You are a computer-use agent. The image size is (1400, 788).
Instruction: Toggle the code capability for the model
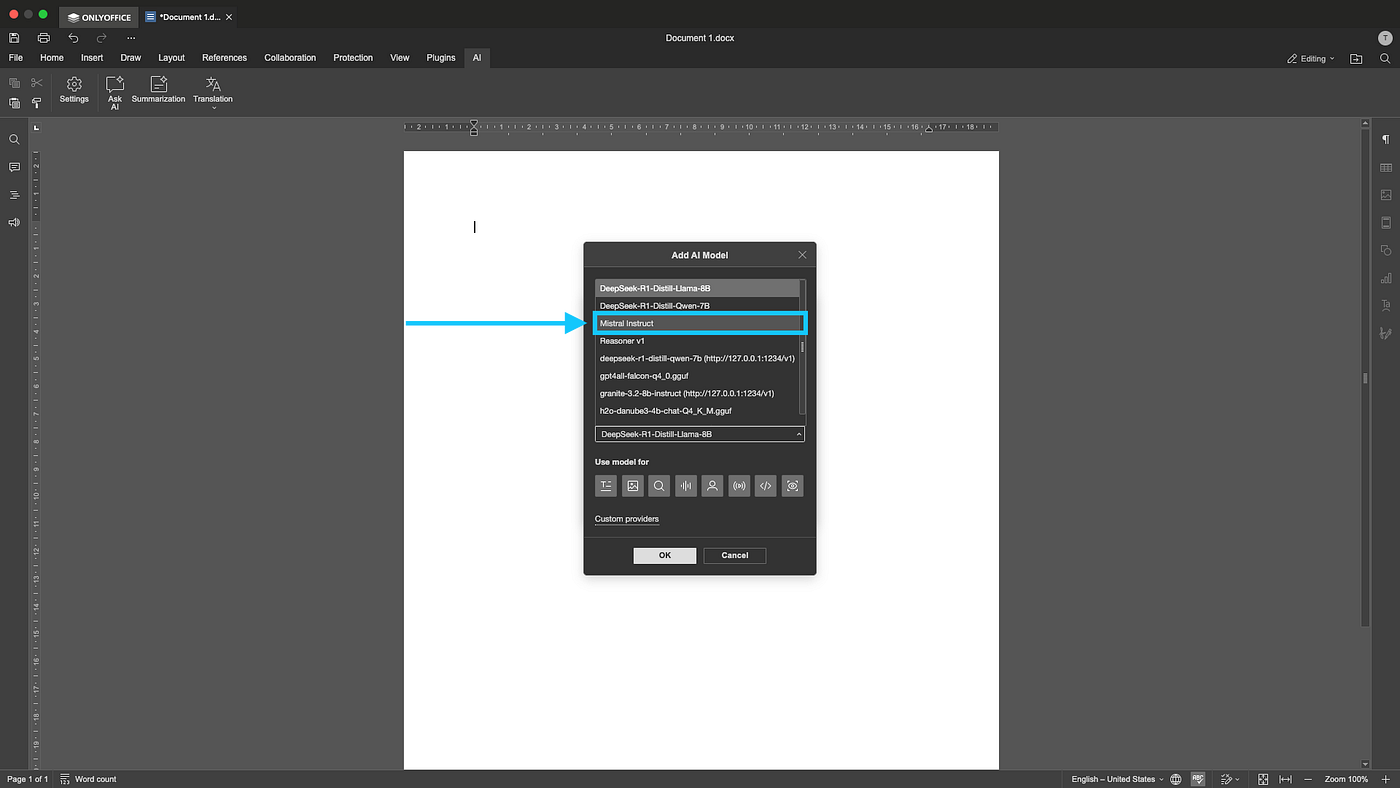pyautogui.click(x=766, y=486)
